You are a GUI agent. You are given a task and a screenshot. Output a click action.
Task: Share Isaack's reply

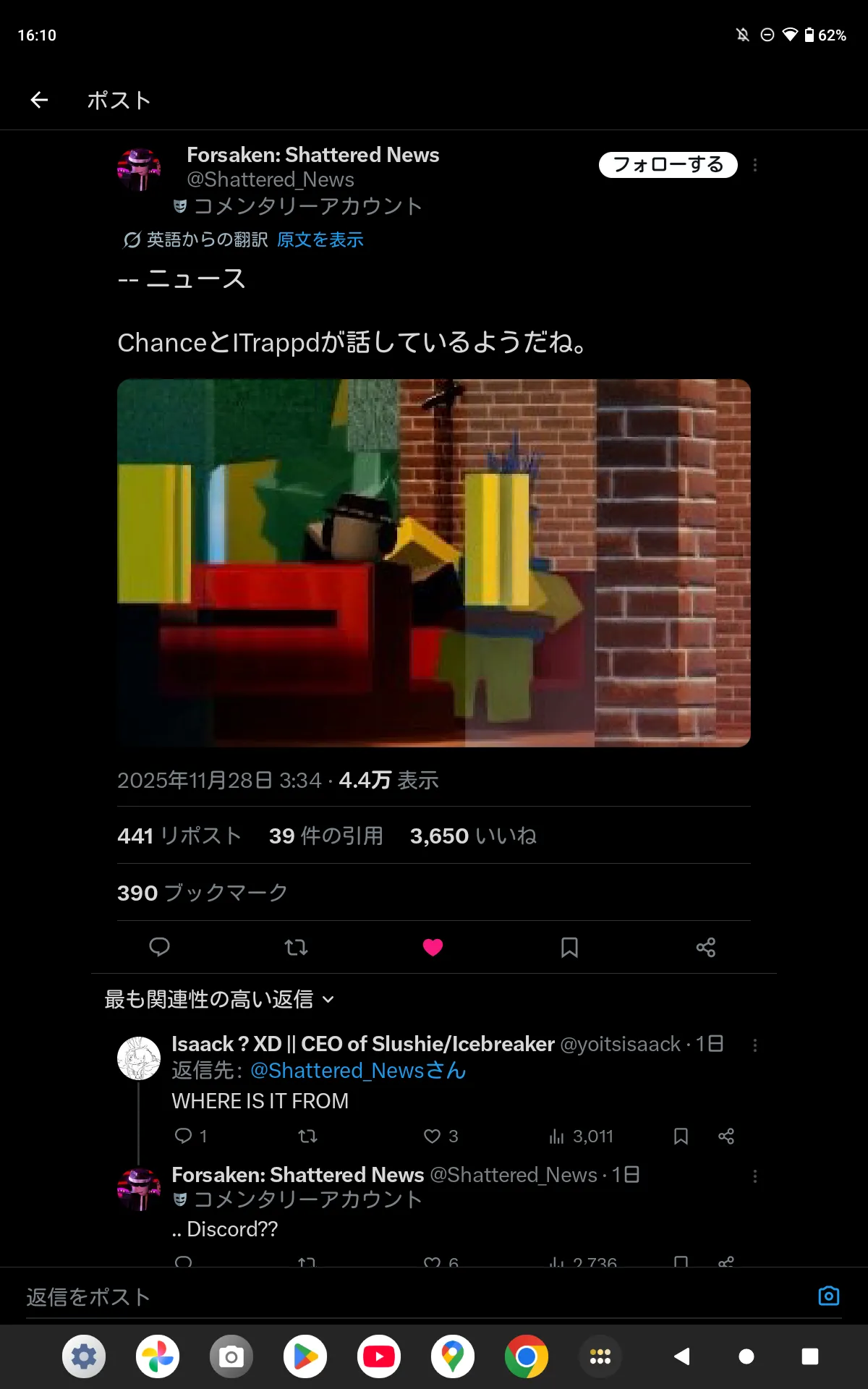[x=726, y=1136]
